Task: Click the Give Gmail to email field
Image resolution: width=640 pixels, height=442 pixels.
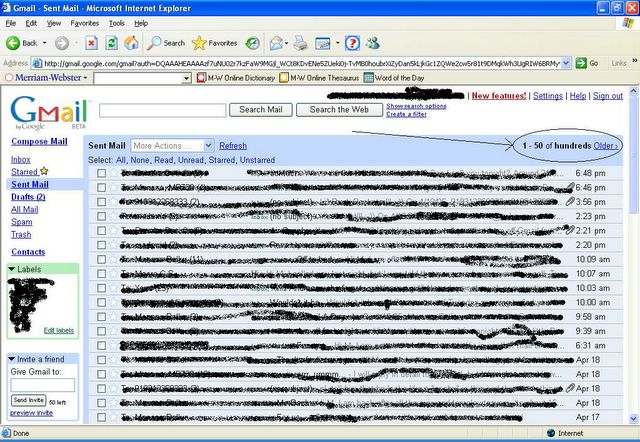Action: pos(42,384)
